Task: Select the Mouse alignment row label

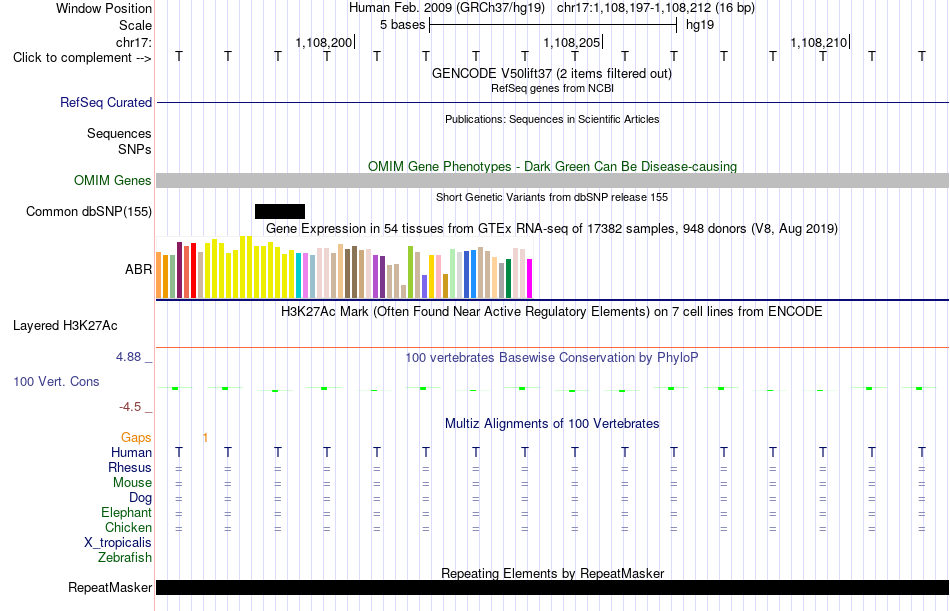Action: (132, 482)
